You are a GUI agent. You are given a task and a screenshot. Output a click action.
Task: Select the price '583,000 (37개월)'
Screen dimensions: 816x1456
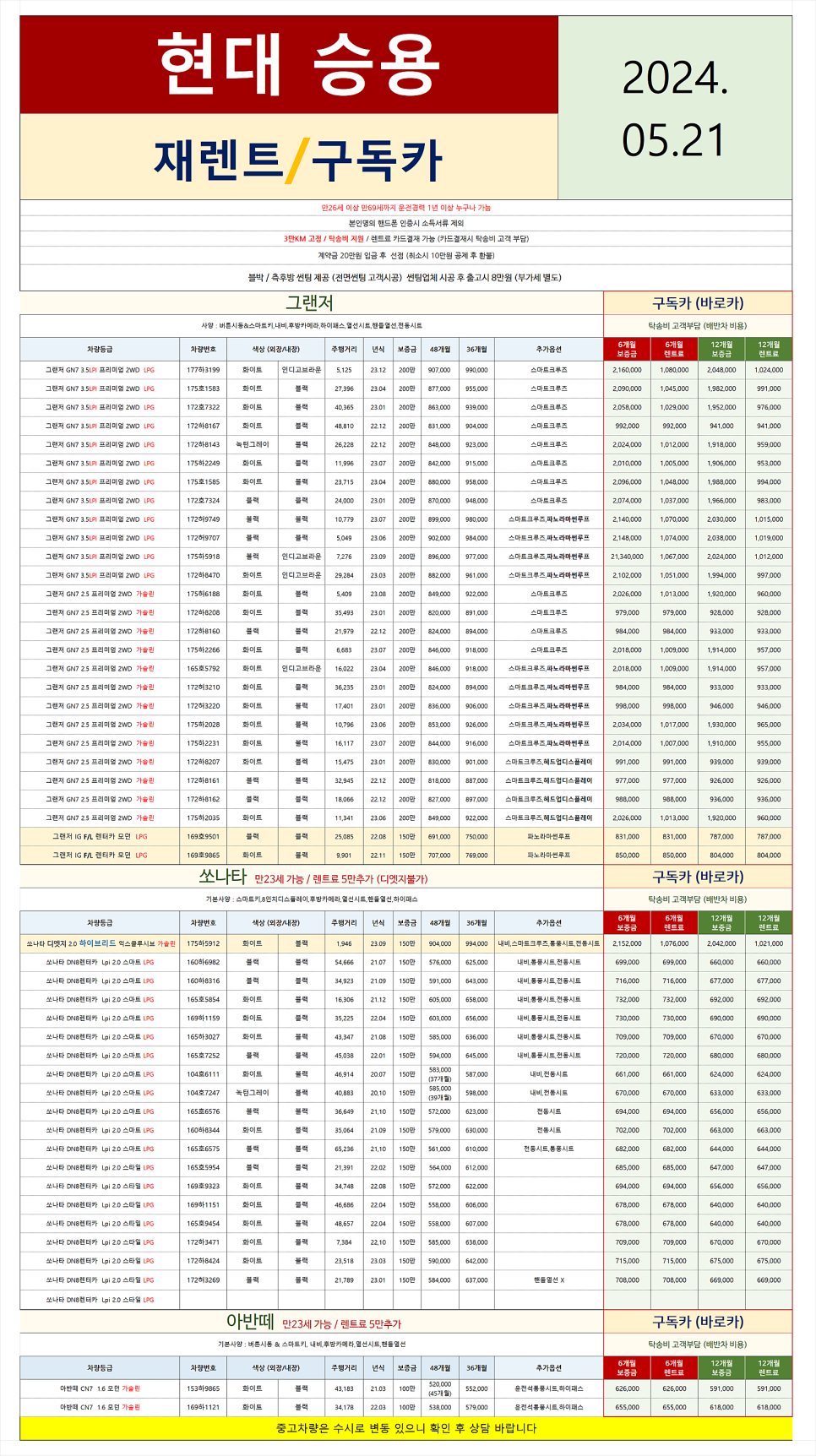(x=439, y=1074)
